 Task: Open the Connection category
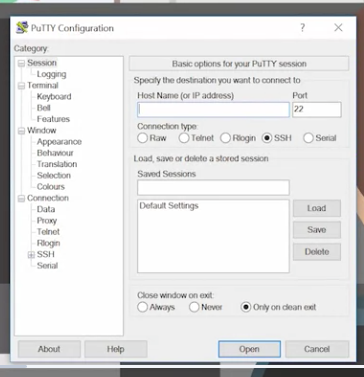pos(48,198)
